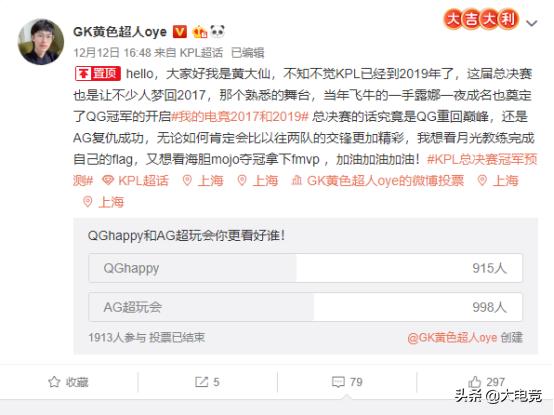
Task: Click the user avatar photo
Action: [x=41, y=42]
